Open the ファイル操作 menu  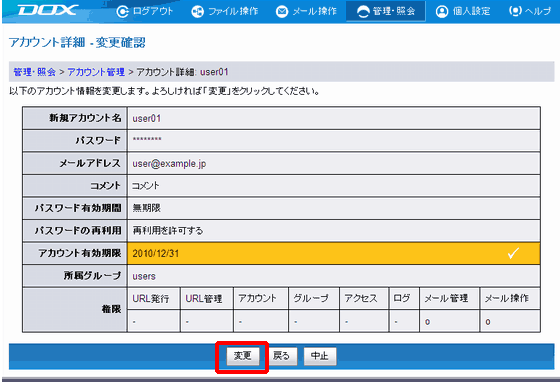(x=225, y=11)
